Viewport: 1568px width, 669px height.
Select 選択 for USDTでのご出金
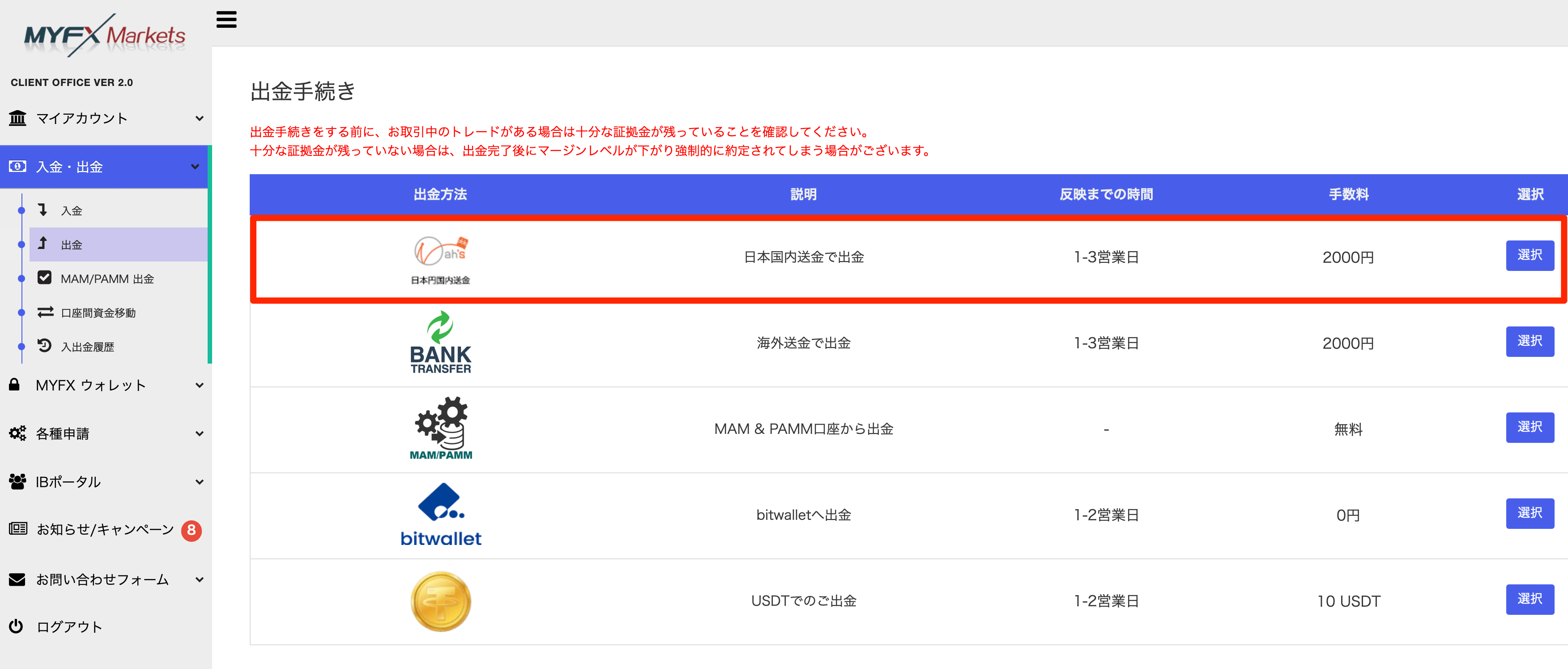click(1530, 599)
